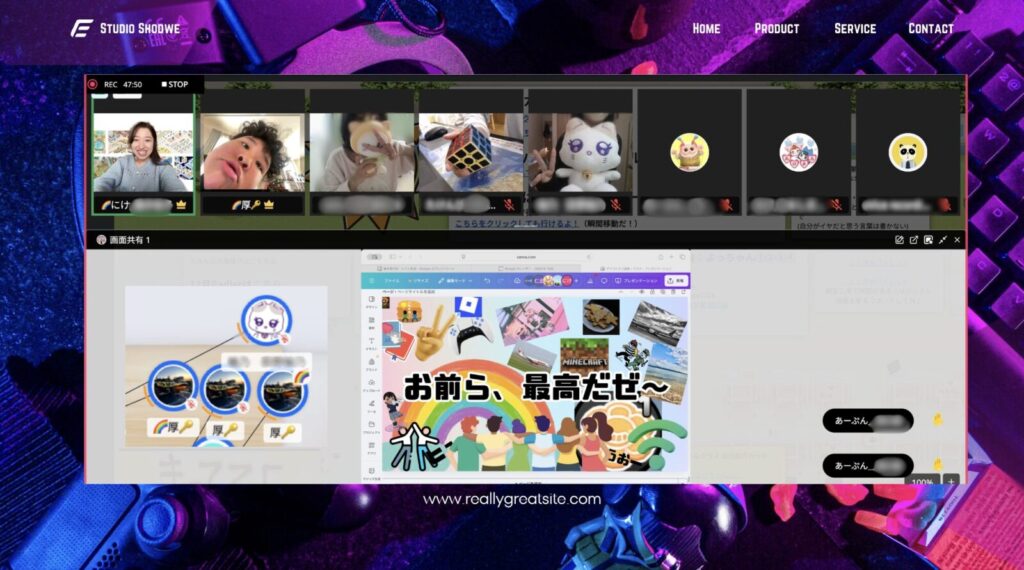Click the picture-in-picture icon in screen-share bar
Image resolution: width=1024 pixels, height=570 pixels.
click(x=928, y=240)
